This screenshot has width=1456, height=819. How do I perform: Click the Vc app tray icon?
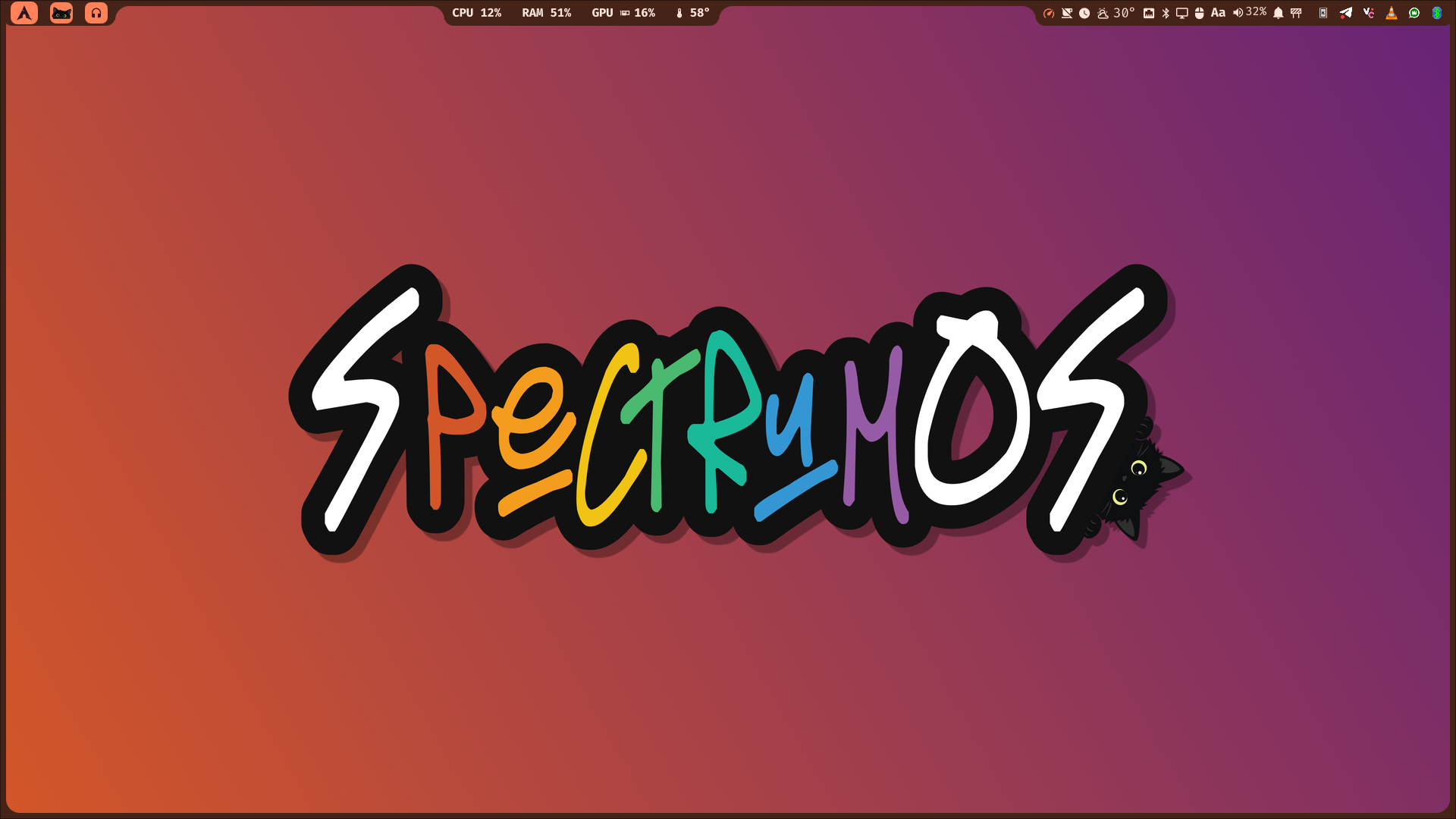(1369, 13)
